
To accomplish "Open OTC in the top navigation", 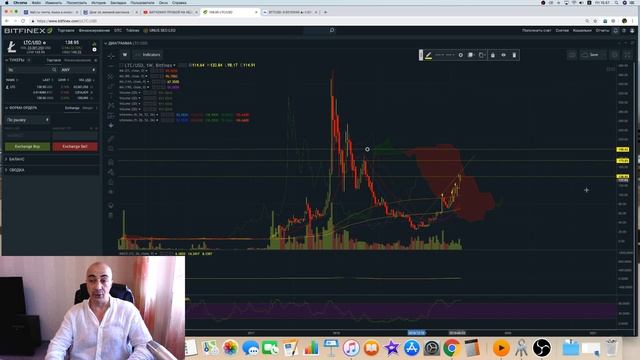I will click(x=118, y=31).
